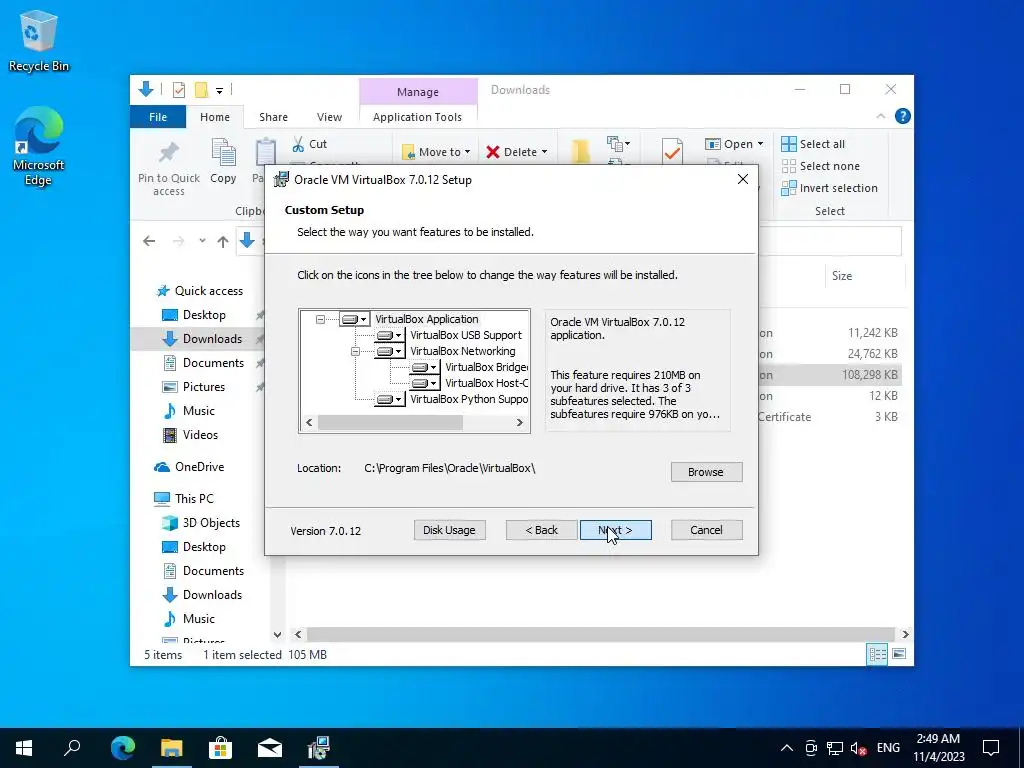
Task: Select VirtualBox USB Support tree item
Action: click(x=466, y=335)
